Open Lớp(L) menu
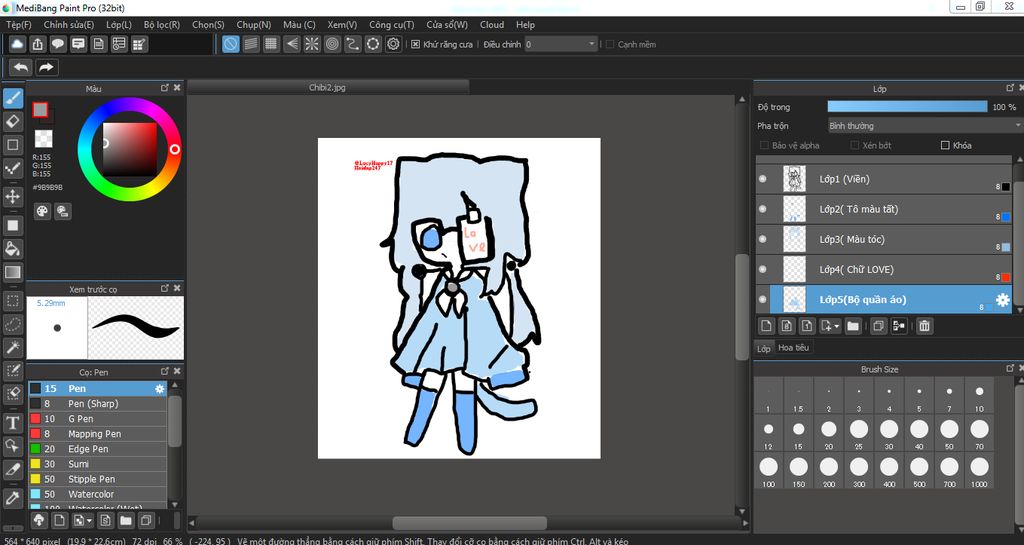The image size is (1024, 545). point(119,25)
